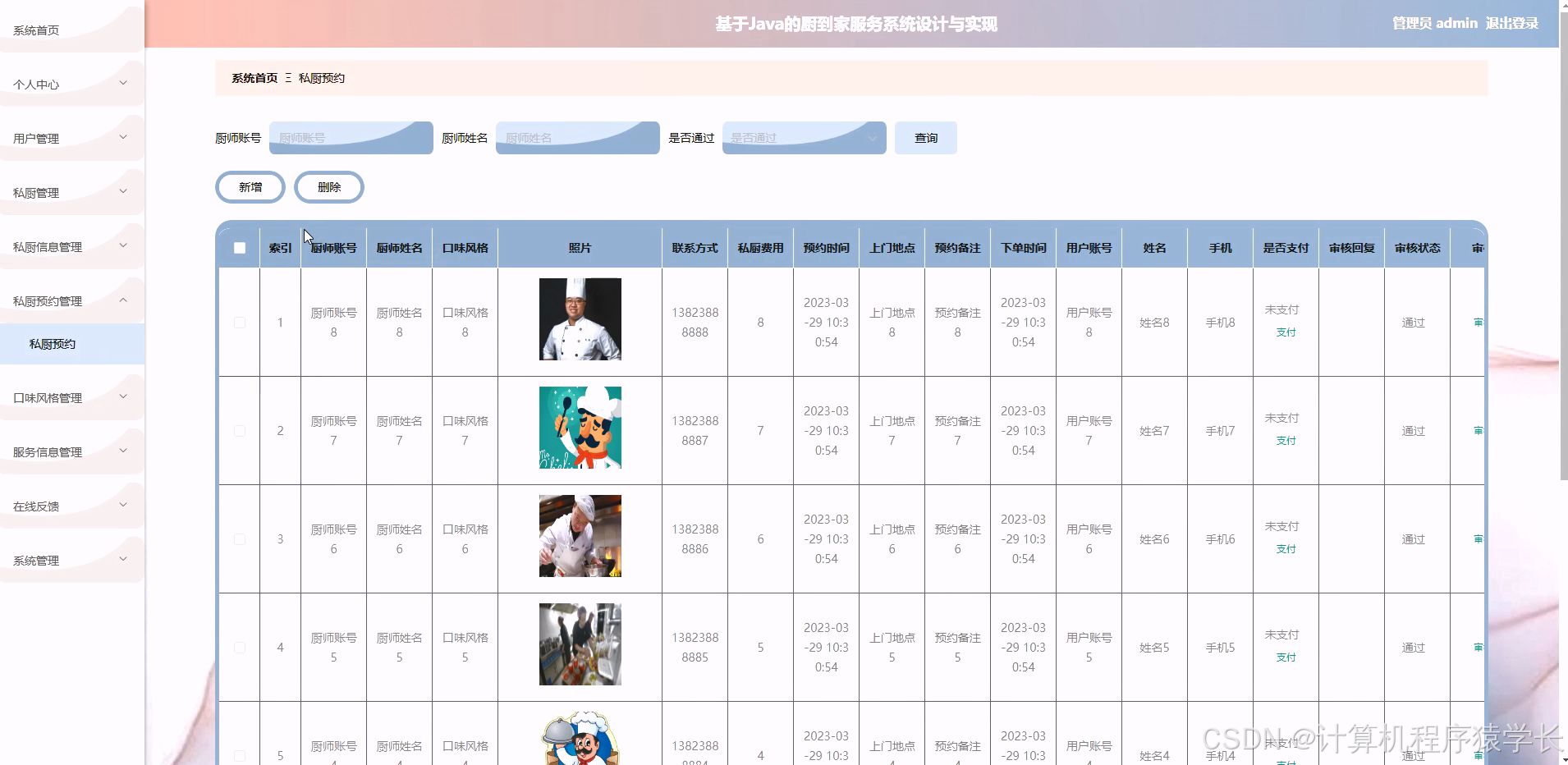Open chef photo thumbnail in row 1
Image resolution: width=1568 pixels, height=765 pixels.
click(580, 319)
